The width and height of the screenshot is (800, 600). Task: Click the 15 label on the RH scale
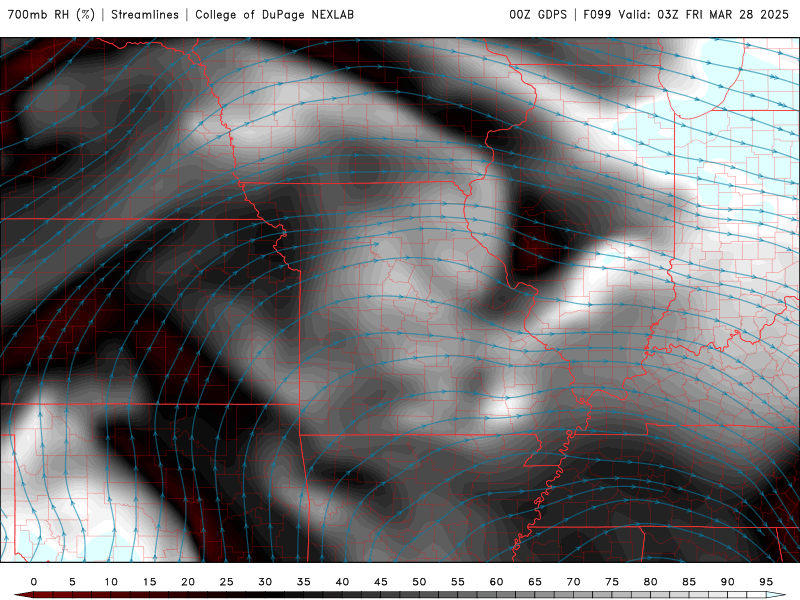tap(149, 582)
